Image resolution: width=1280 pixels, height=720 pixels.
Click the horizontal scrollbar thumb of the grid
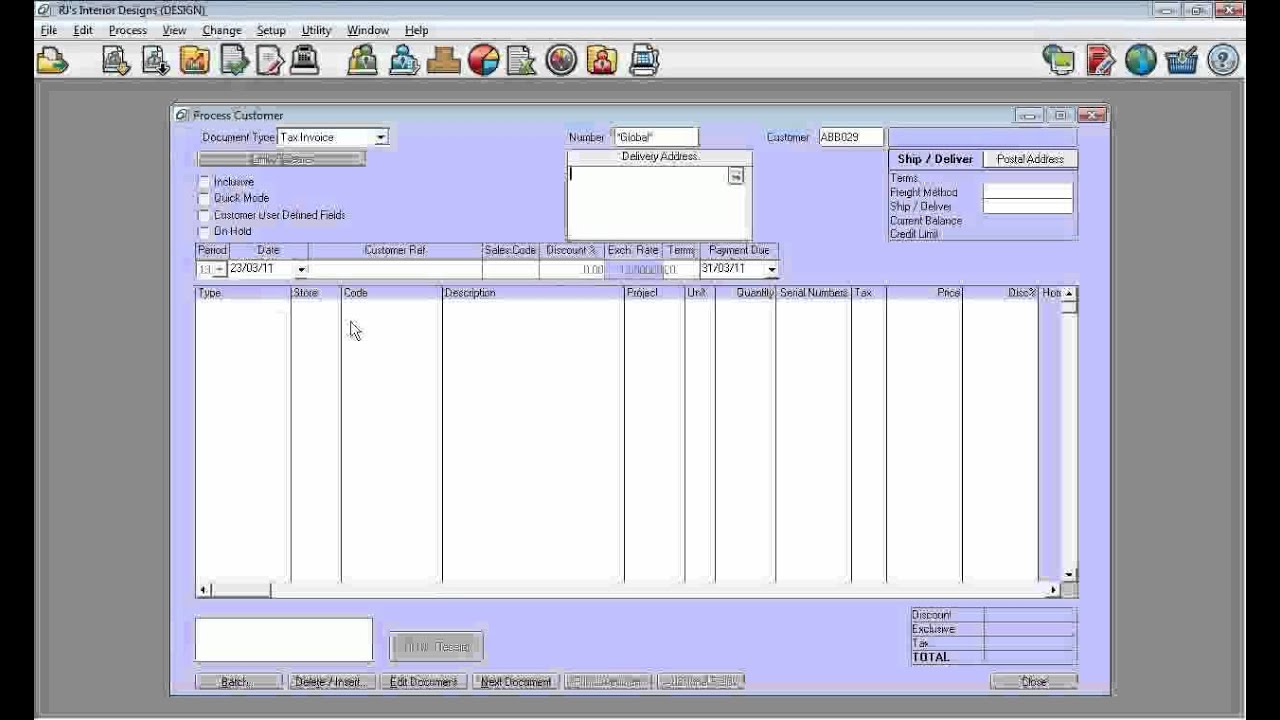241,590
